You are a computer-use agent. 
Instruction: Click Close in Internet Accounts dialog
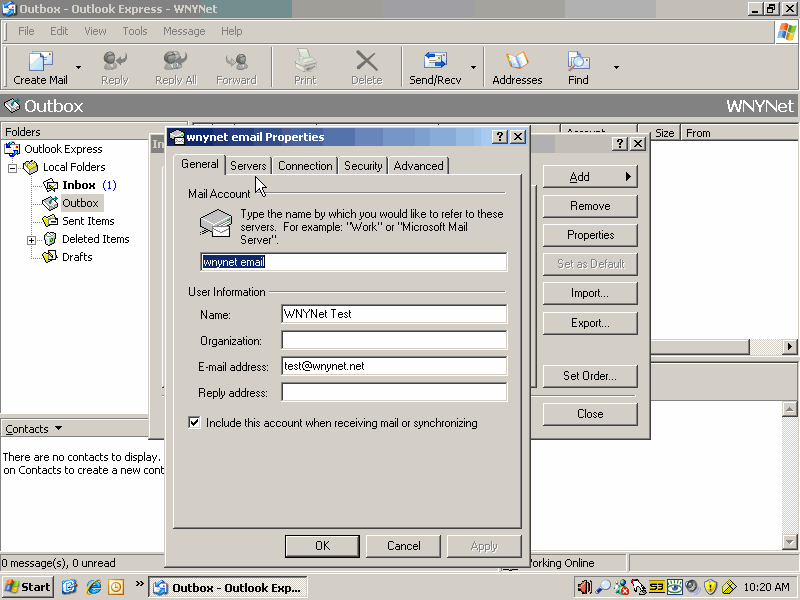590,414
